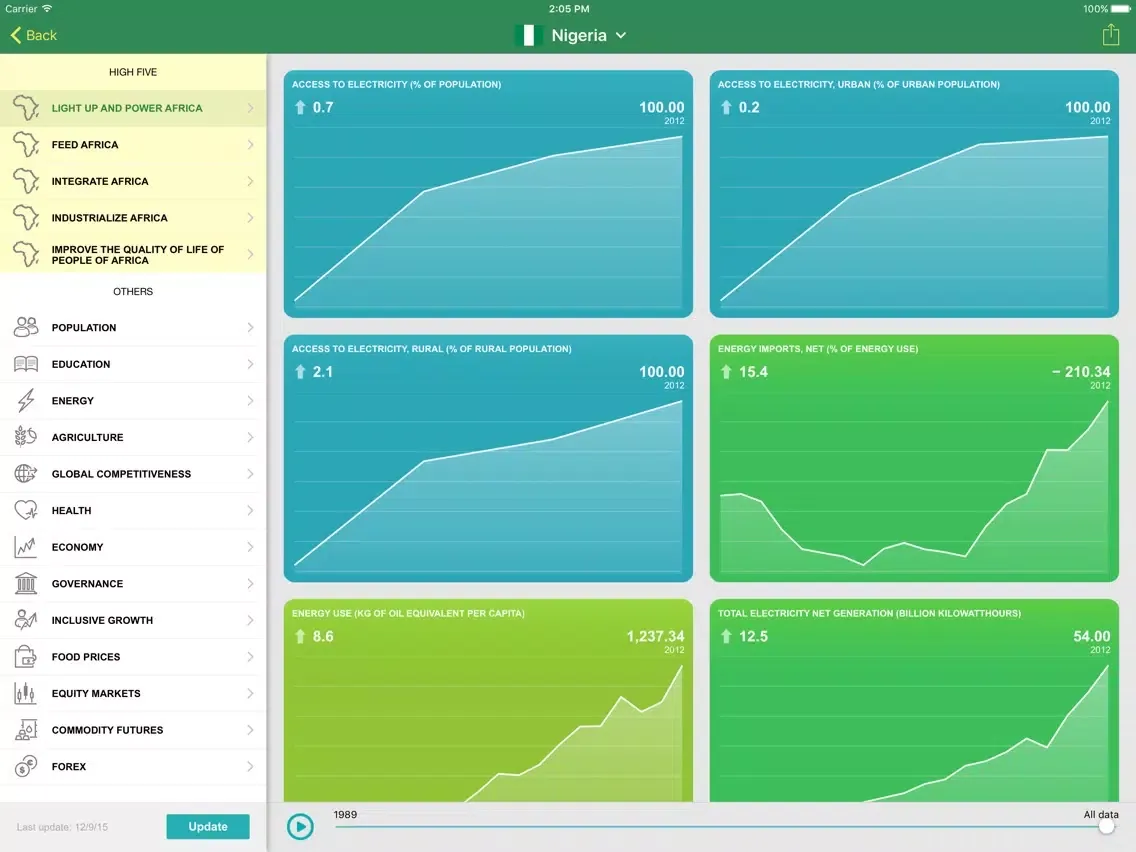
Task: Click the – 210.34 energy imports value
Action: coord(1081,372)
